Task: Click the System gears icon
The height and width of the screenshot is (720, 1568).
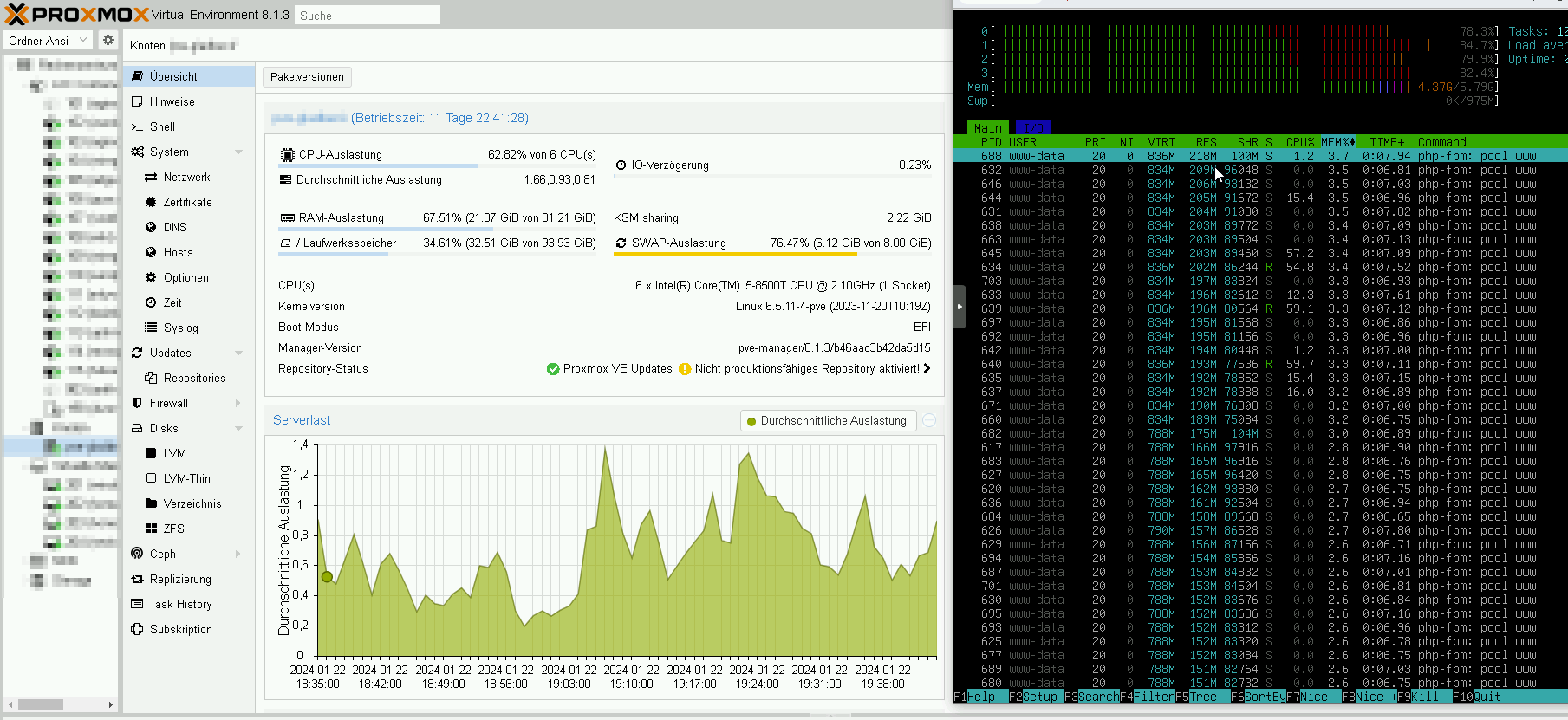Action: click(137, 152)
